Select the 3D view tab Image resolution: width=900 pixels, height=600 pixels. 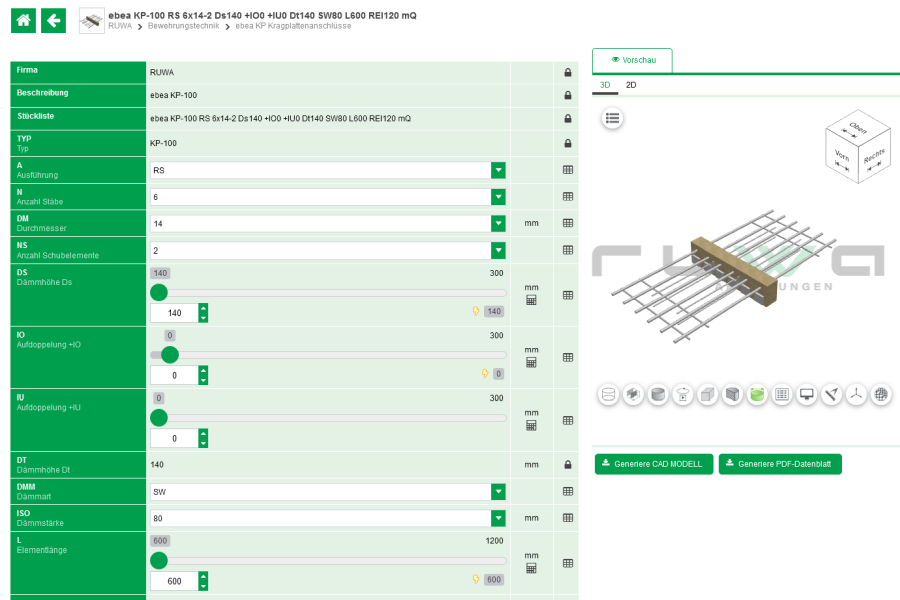[x=605, y=86]
